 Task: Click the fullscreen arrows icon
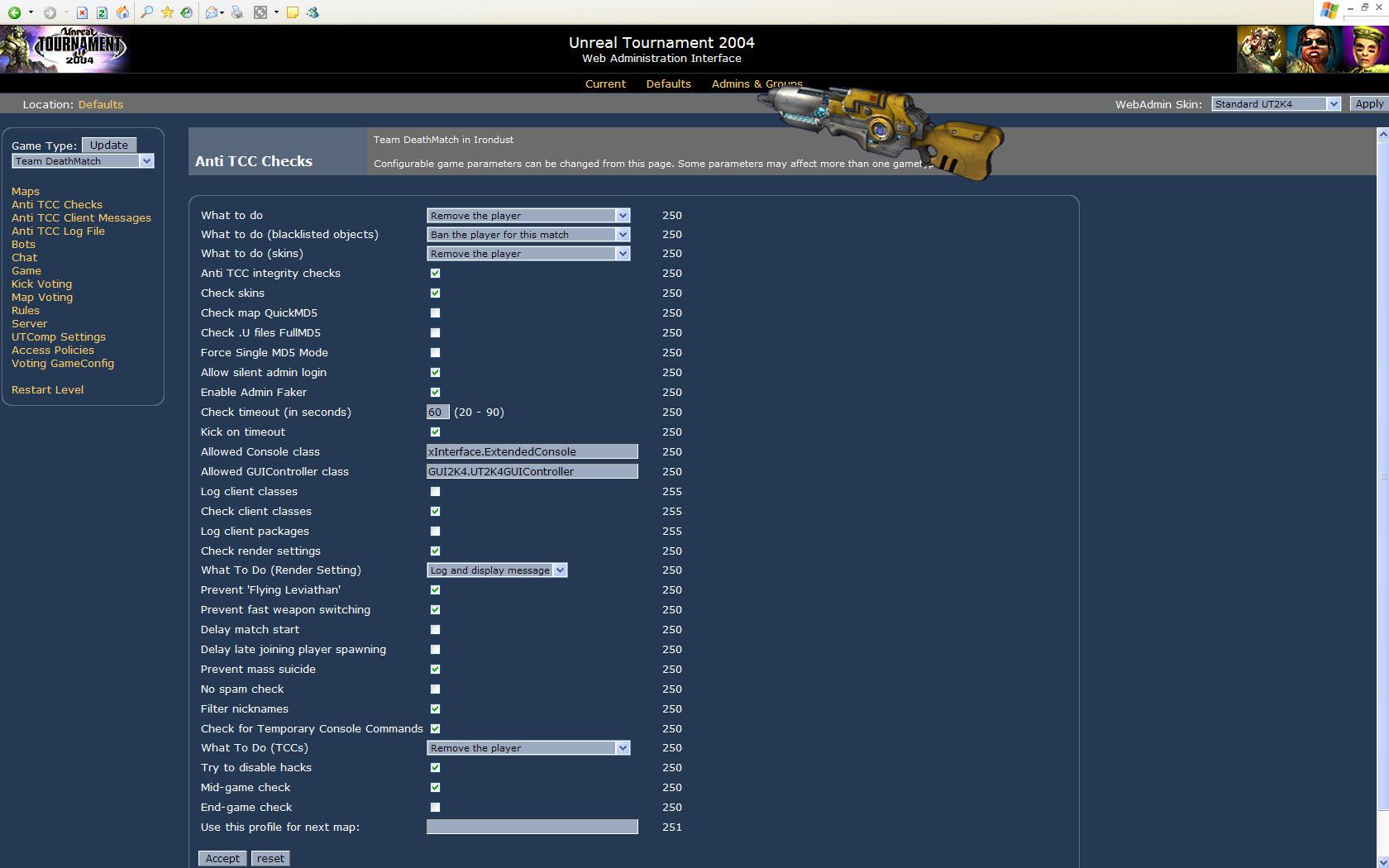260,12
